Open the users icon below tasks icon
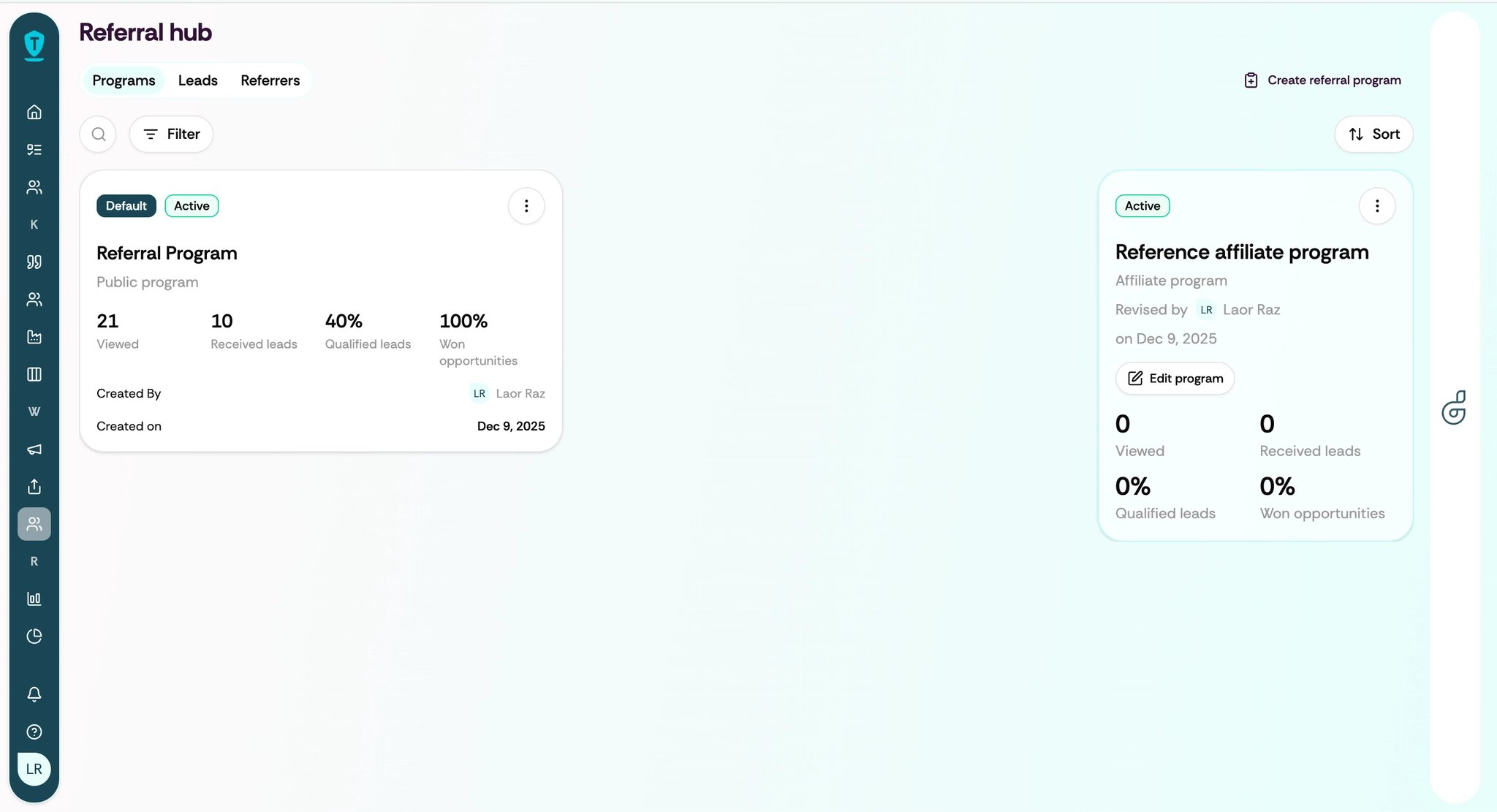The height and width of the screenshot is (812, 1497). tap(34, 187)
